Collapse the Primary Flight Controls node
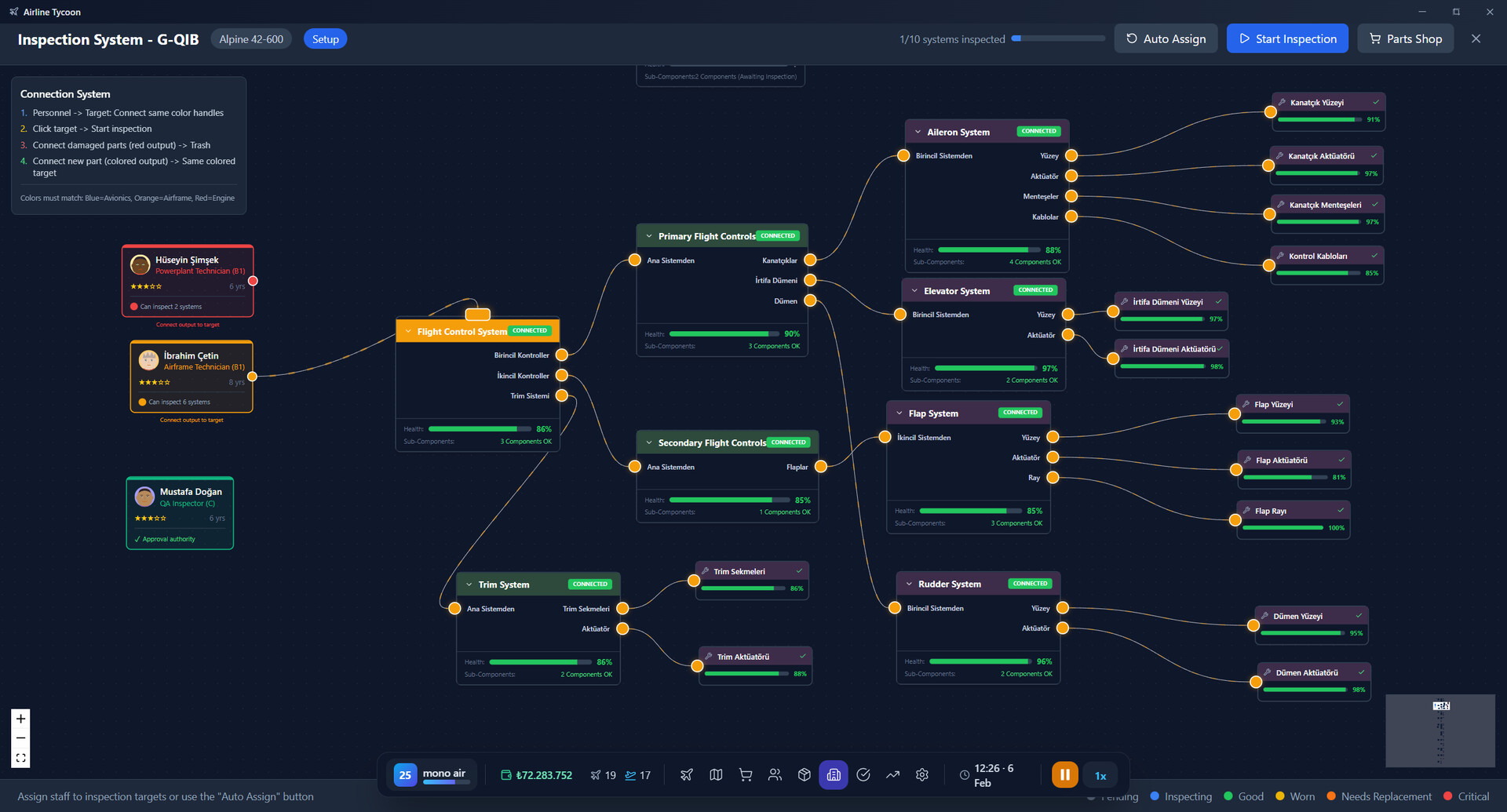 [x=649, y=236]
